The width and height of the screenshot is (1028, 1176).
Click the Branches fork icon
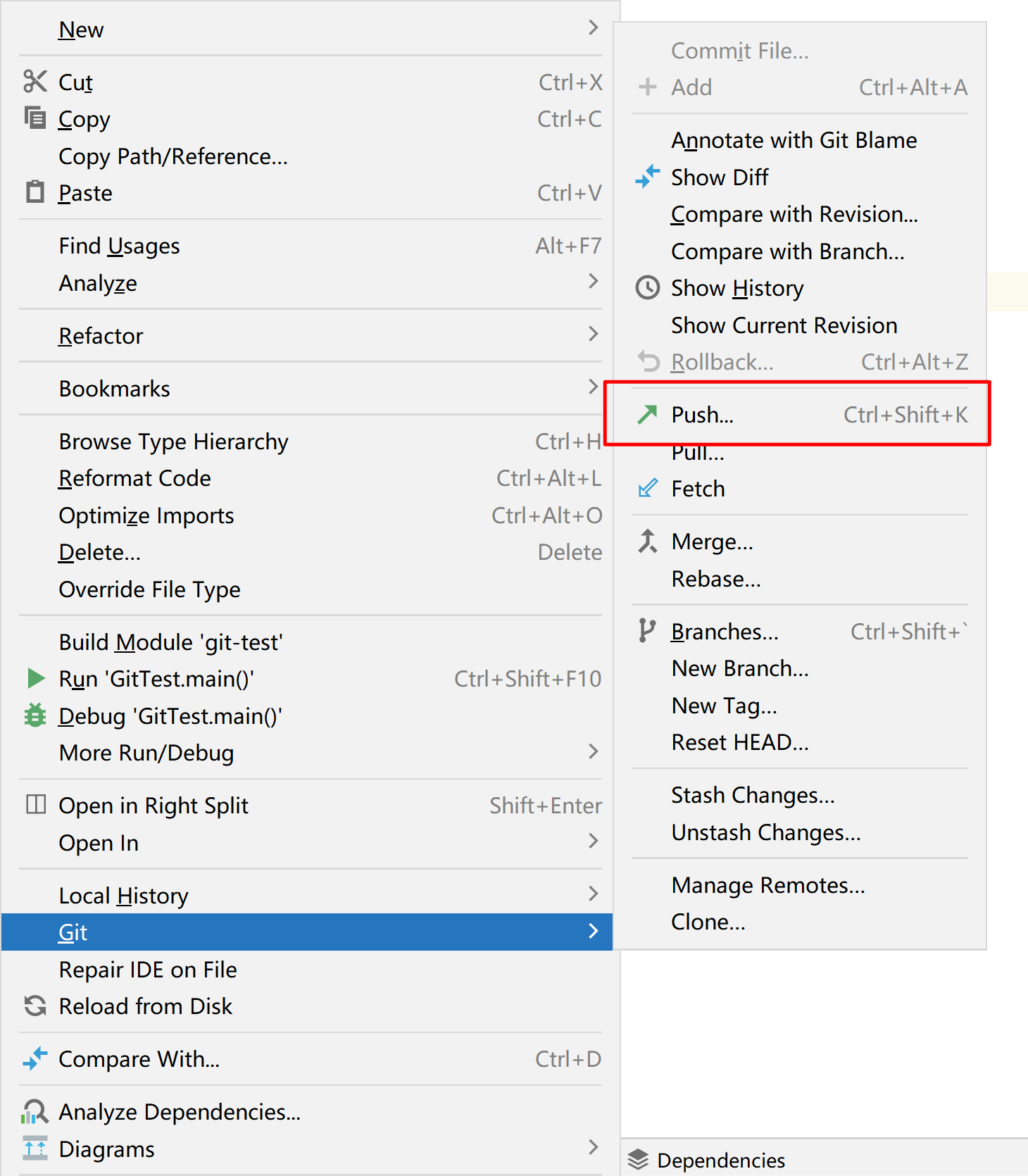tap(646, 631)
